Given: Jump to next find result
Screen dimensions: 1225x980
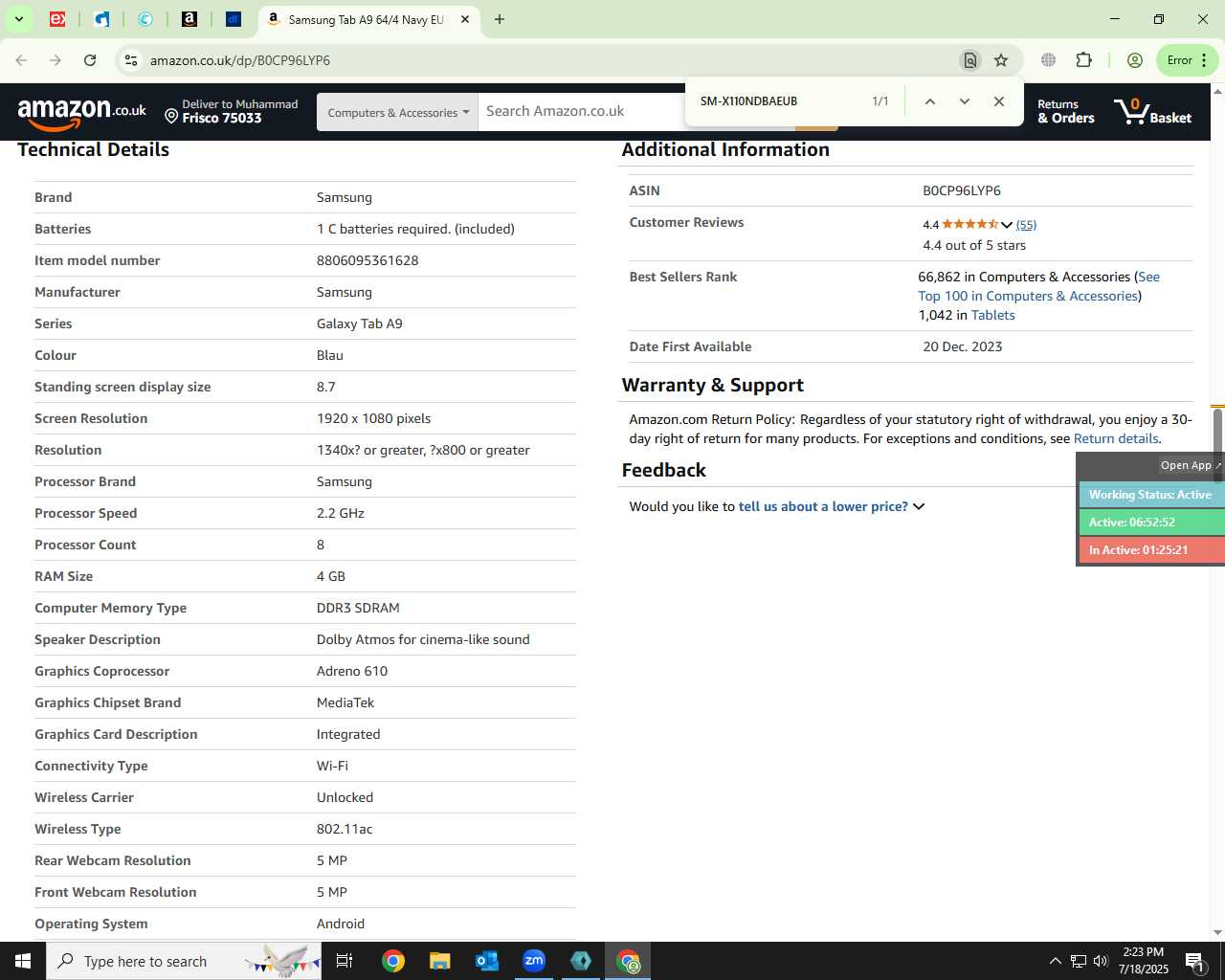Looking at the screenshot, I should coord(964,101).
